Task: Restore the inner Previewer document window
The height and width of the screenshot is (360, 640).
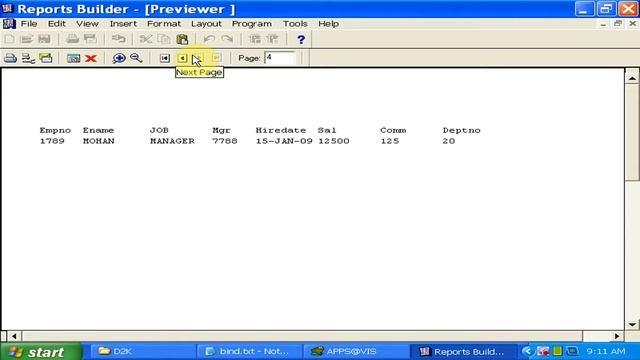Action: click(618, 24)
